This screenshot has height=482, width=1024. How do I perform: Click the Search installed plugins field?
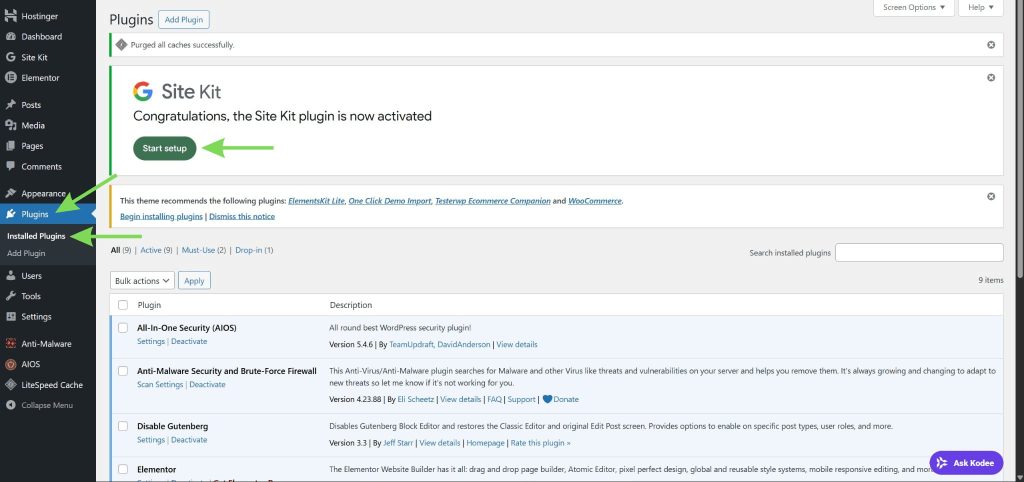point(919,253)
